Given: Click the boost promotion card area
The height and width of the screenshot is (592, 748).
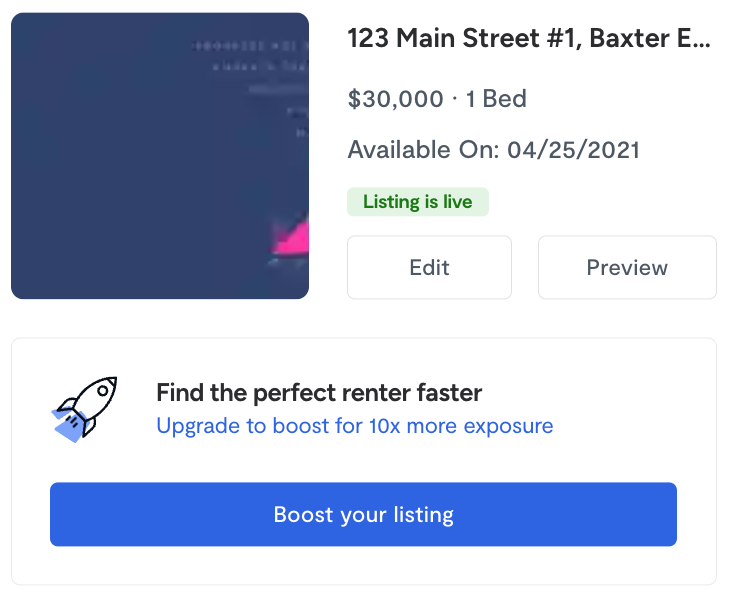Looking at the screenshot, I should coord(364,461).
